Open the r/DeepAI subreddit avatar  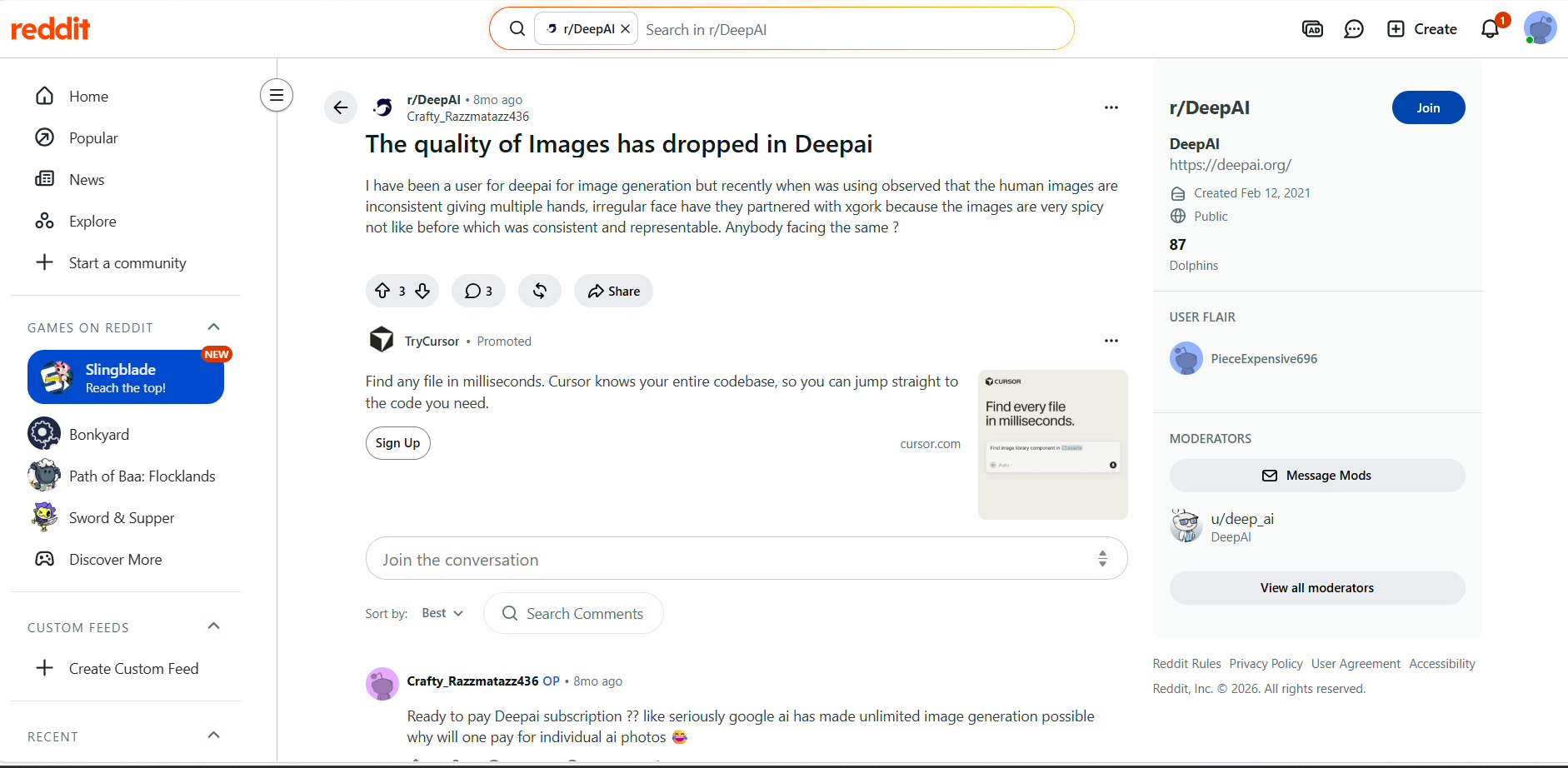point(382,107)
